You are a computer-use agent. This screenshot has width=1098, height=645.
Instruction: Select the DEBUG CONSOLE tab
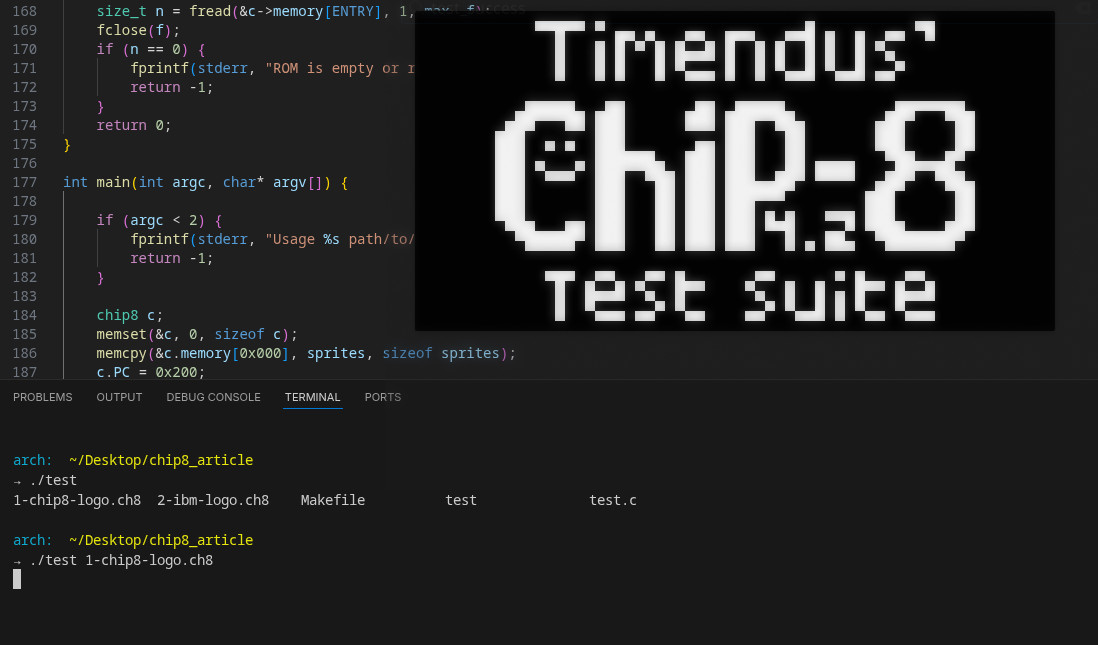tap(213, 397)
